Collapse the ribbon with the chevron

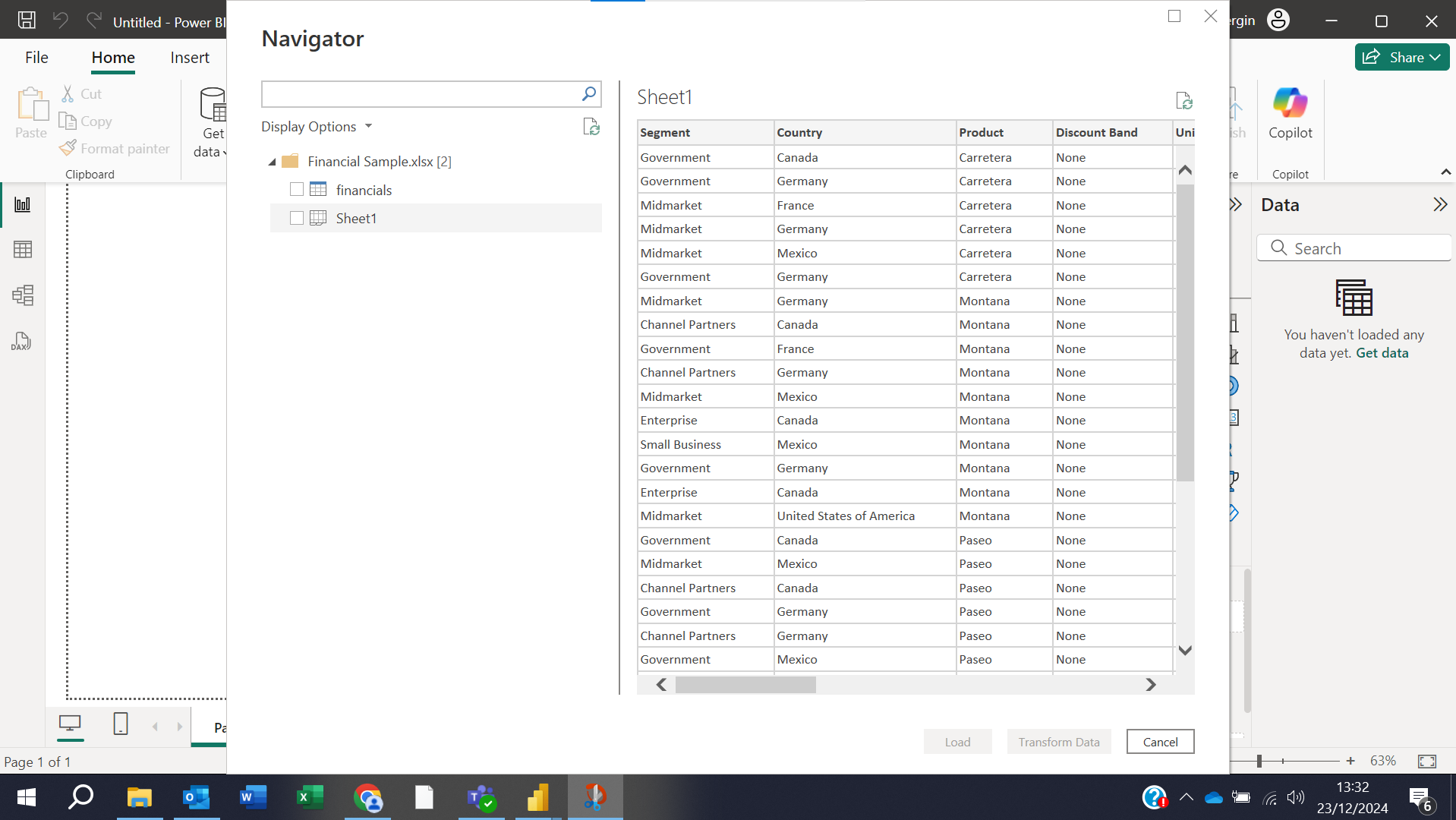coord(1445,173)
